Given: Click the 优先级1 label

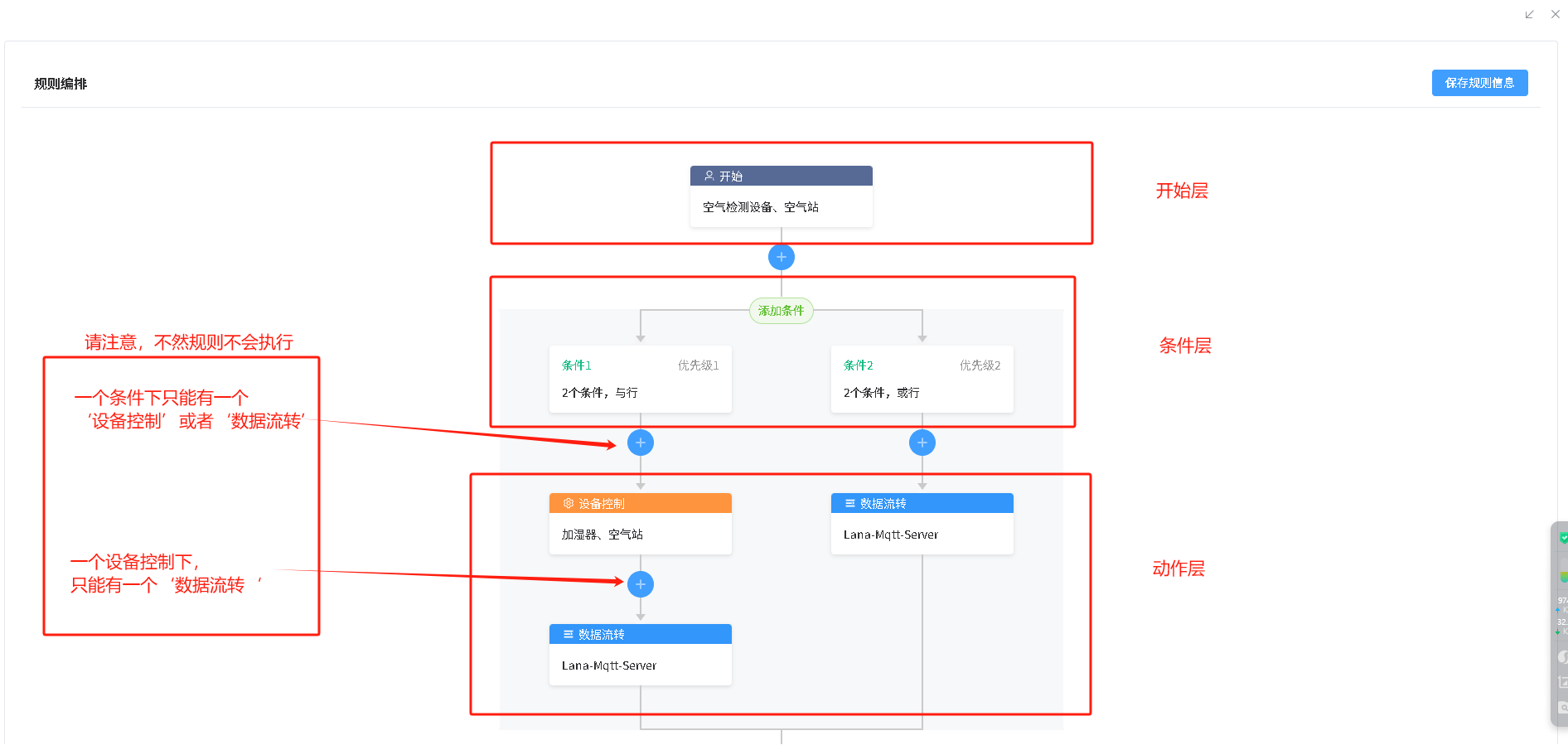Looking at the screenshot, I should click(698, 365).
